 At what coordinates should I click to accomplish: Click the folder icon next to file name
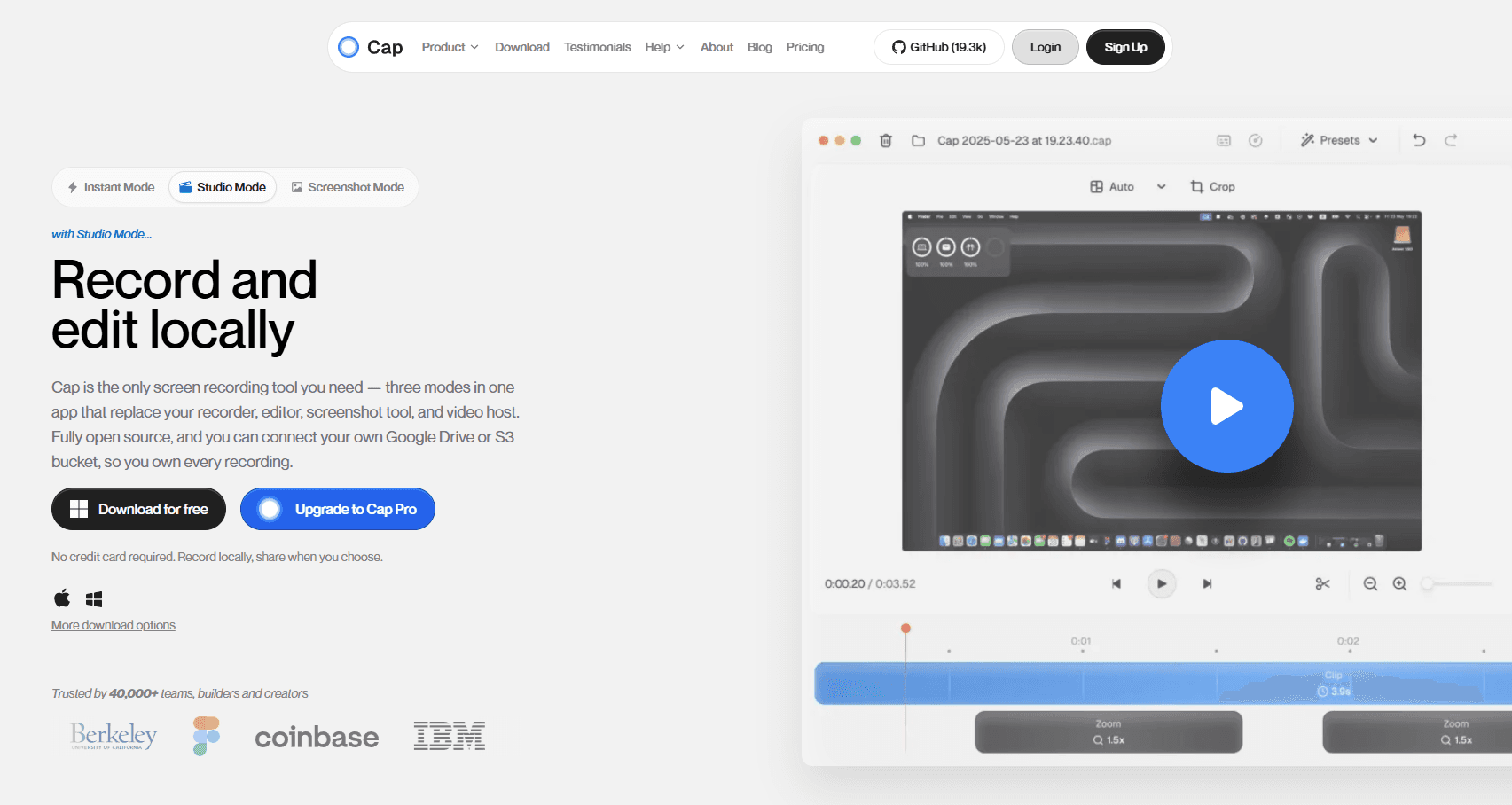pyautogui.click(x=919, y=140)
